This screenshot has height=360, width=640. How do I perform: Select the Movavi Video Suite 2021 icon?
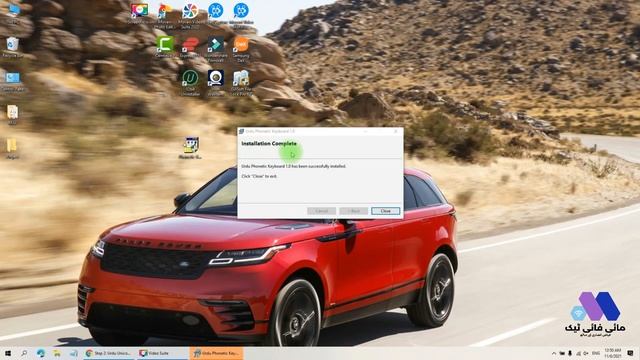pyautogui.click(x=190, y=15)
